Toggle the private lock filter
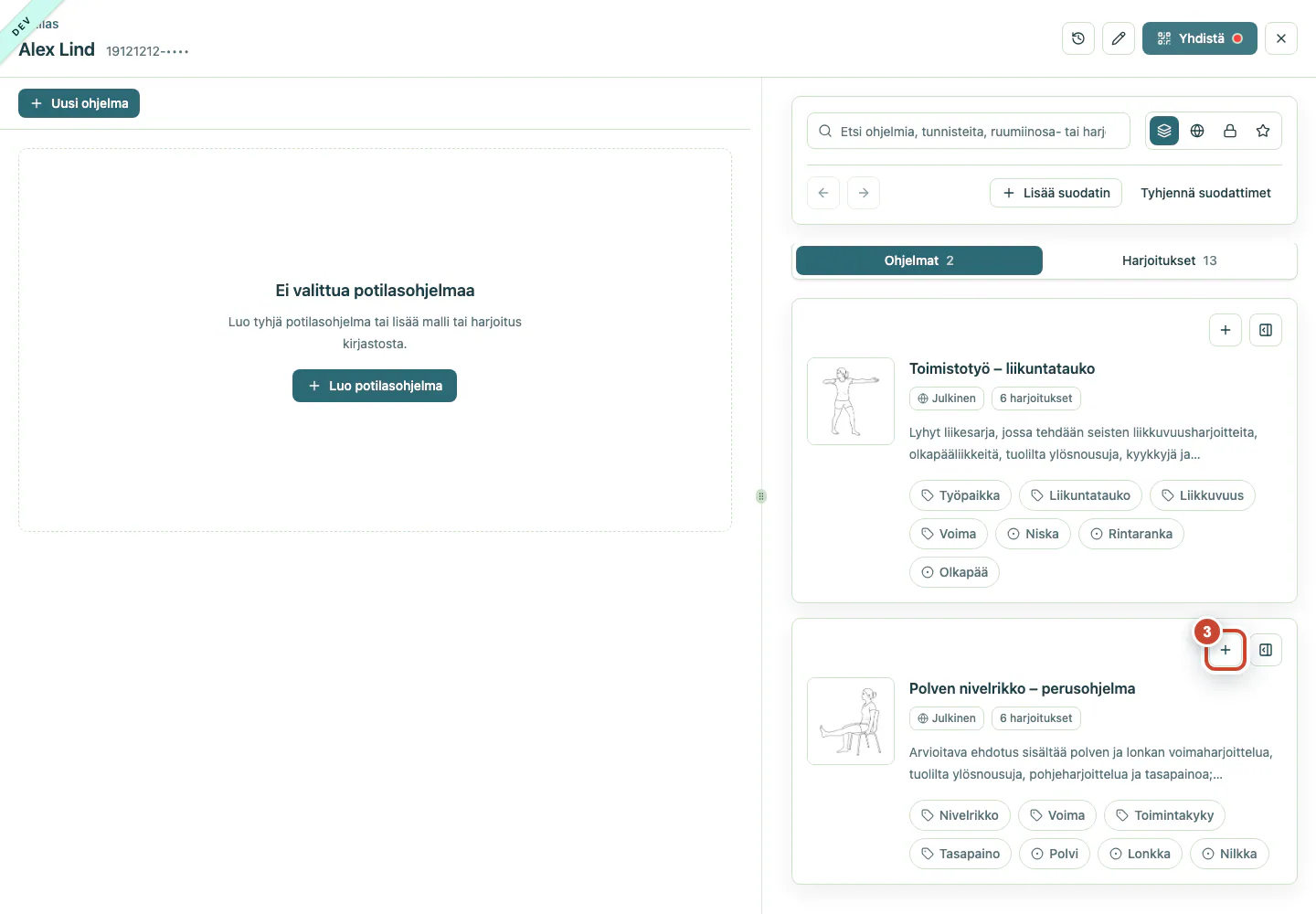This screenshot has height=914, width=1316. pos(1230,131)
